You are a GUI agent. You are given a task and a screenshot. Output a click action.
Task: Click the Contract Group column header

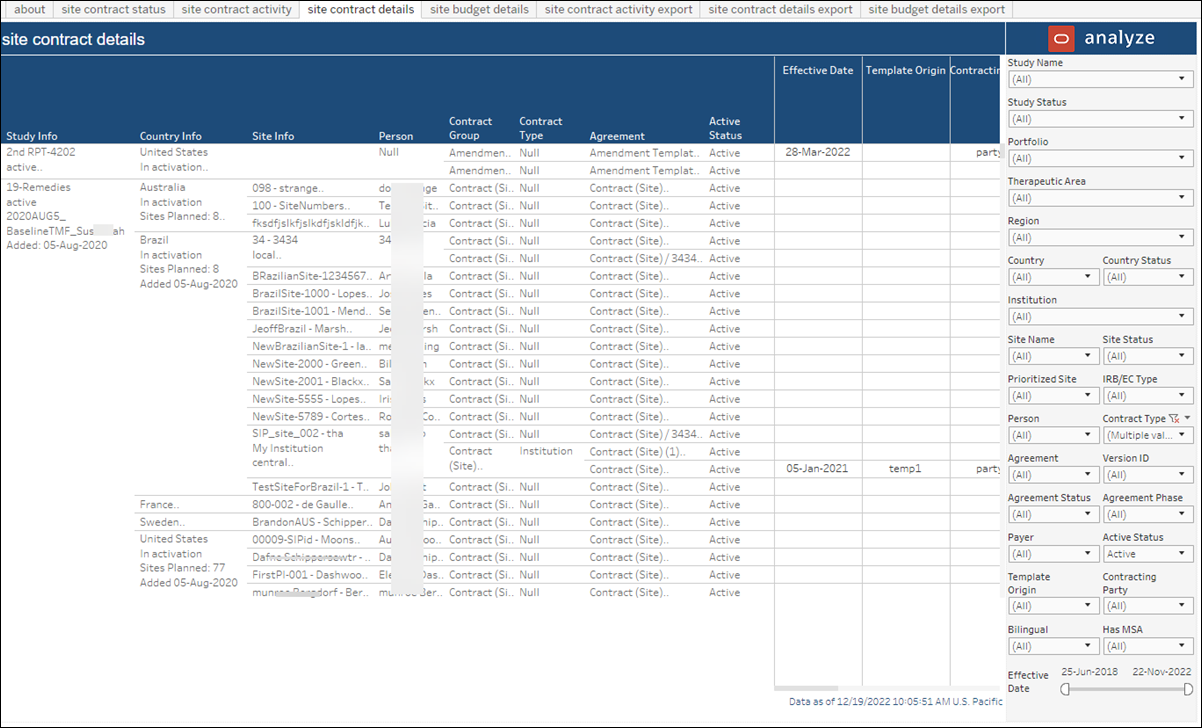pos(471,128)
